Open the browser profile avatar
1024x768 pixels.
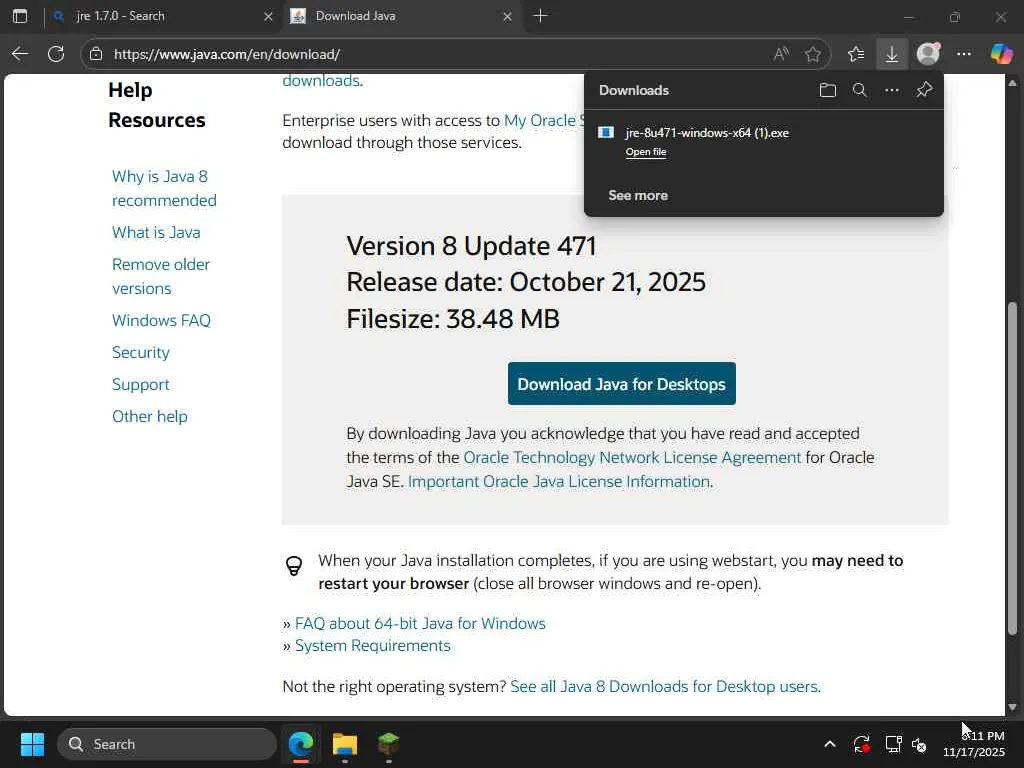pyautogui.click(x=928, y=54)
